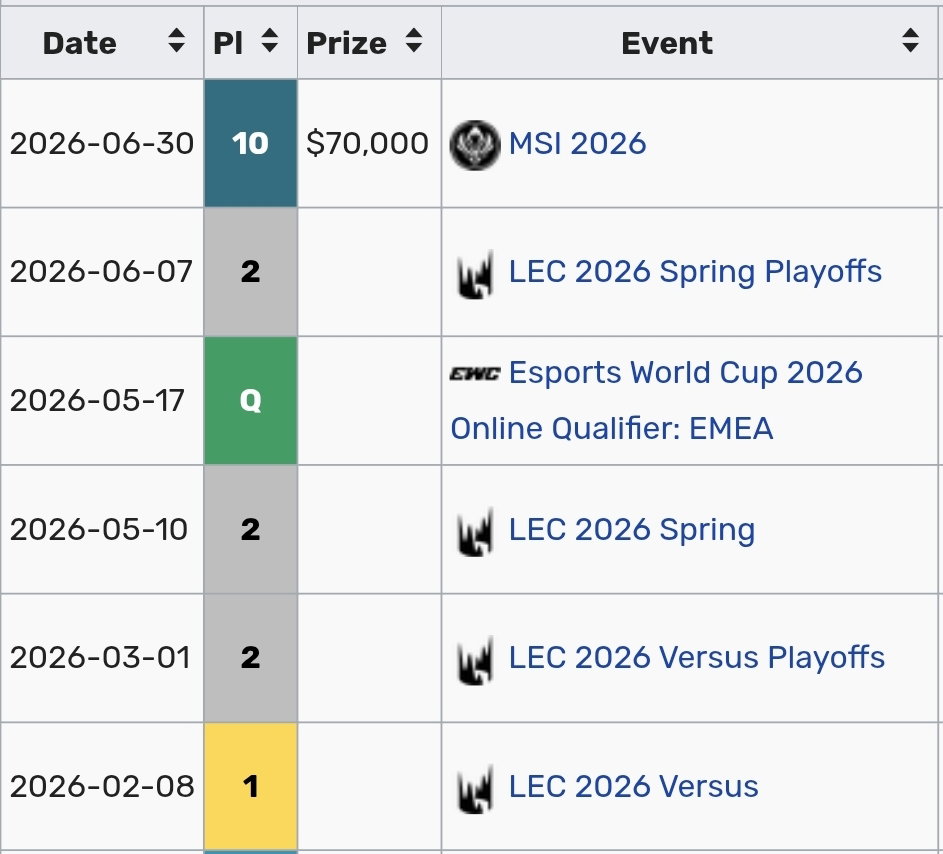Click the LEC logo beside Versus Playoffs
This screenshot has height=854, width=943.
click(x=475, y=660)
